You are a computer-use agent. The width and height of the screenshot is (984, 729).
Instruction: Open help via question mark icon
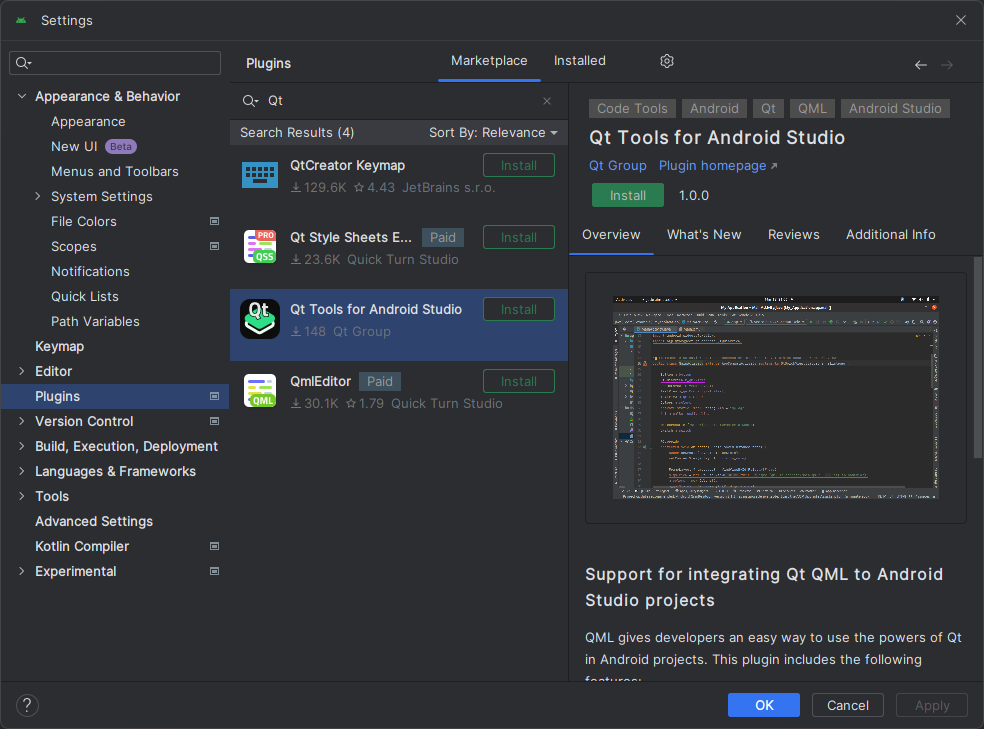26,705
